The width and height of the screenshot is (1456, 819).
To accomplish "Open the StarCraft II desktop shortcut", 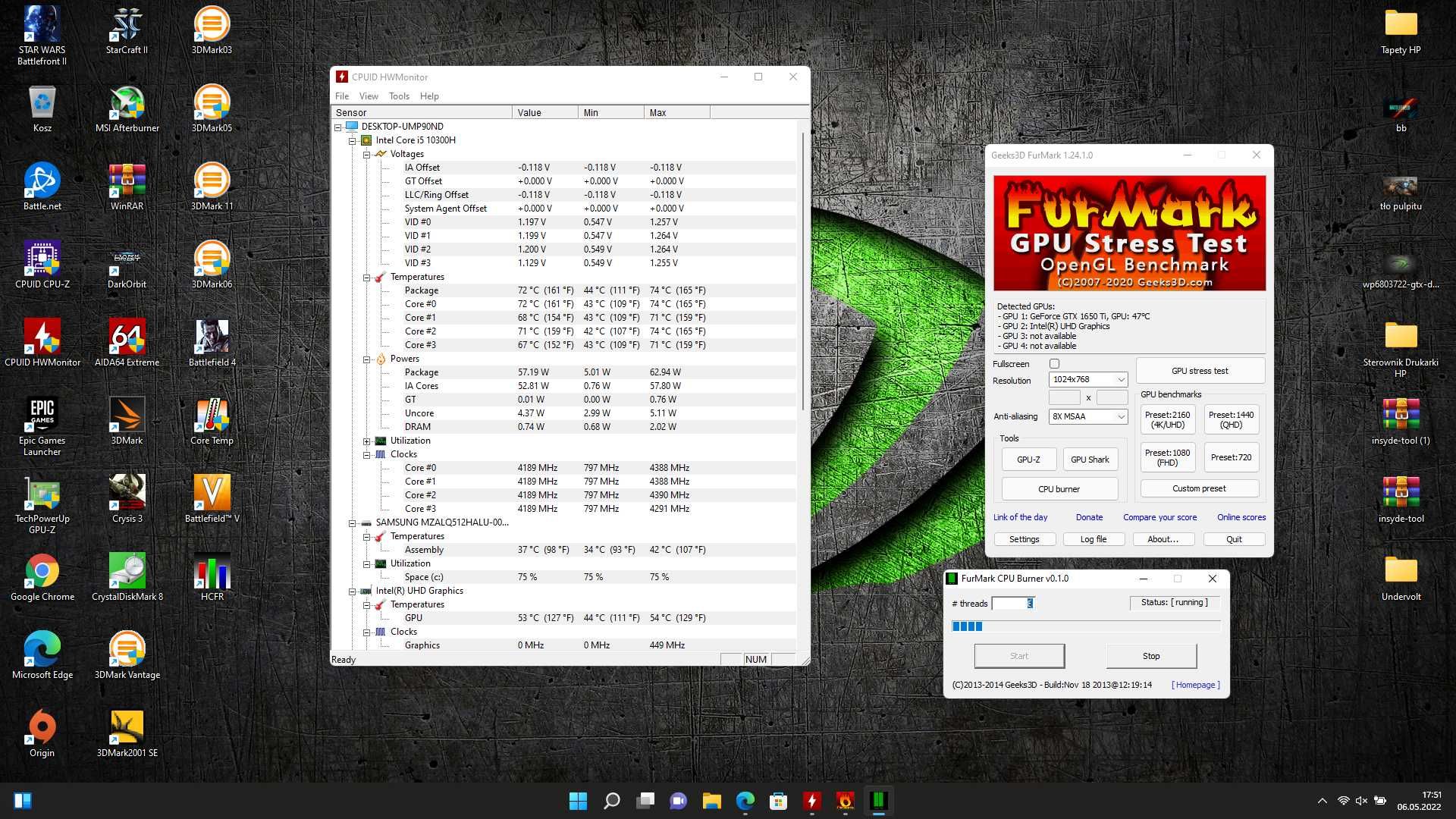I will click(127, 30).
